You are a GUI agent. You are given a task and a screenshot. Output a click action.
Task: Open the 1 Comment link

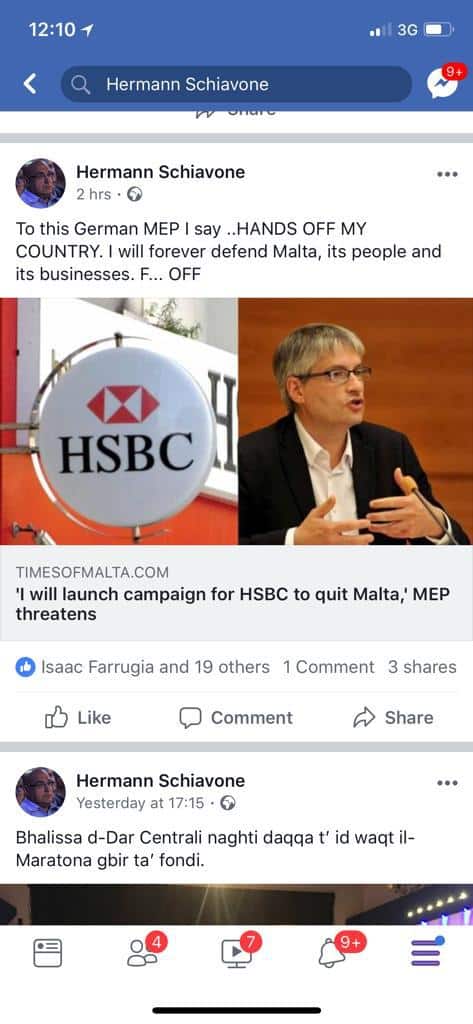pyautogui.click(x=329, y=667)
